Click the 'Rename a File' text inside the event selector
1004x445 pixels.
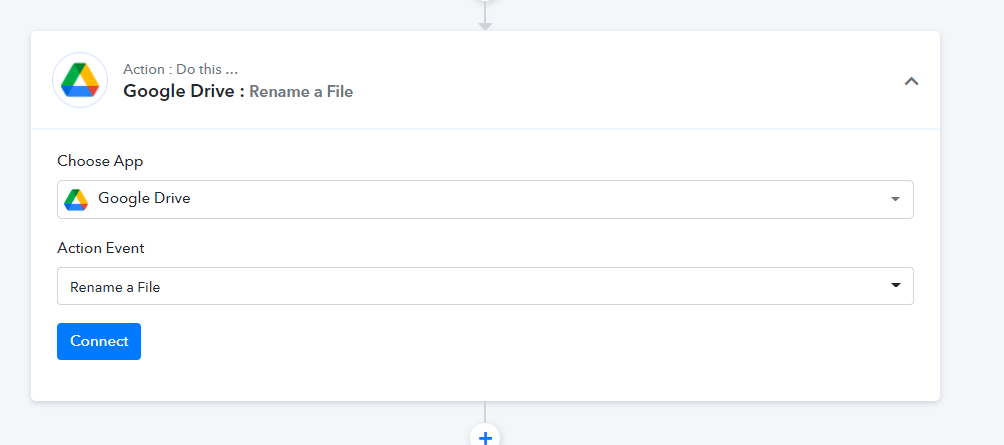[x=115, y=287]
